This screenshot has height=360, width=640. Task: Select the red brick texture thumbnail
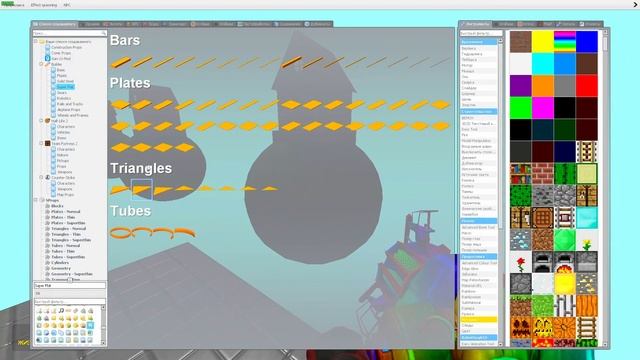coord(542,173)
